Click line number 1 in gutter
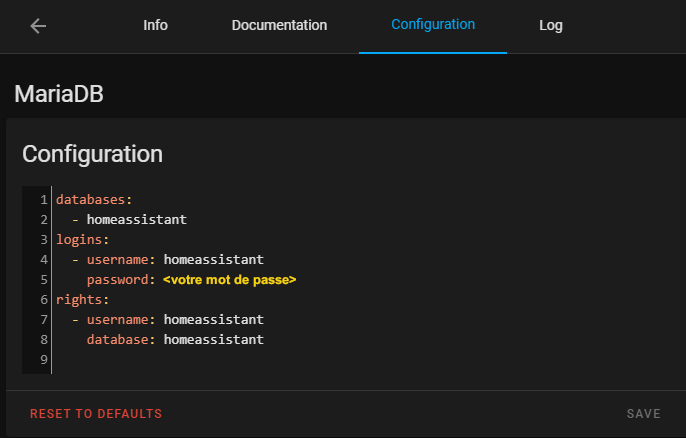This screenshot has height=438, width=686. coord(44,200)
